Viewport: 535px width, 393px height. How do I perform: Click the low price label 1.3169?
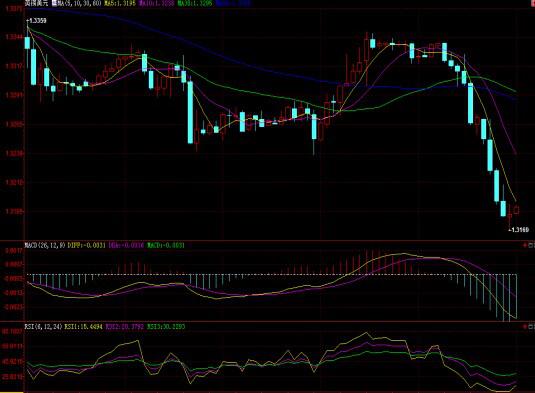point(519,230)
